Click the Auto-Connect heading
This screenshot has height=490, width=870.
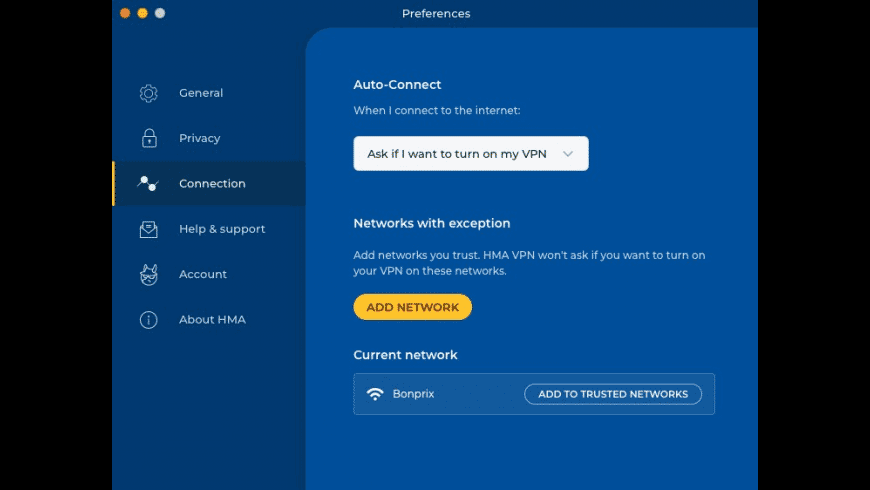click(x=397, y=85)
